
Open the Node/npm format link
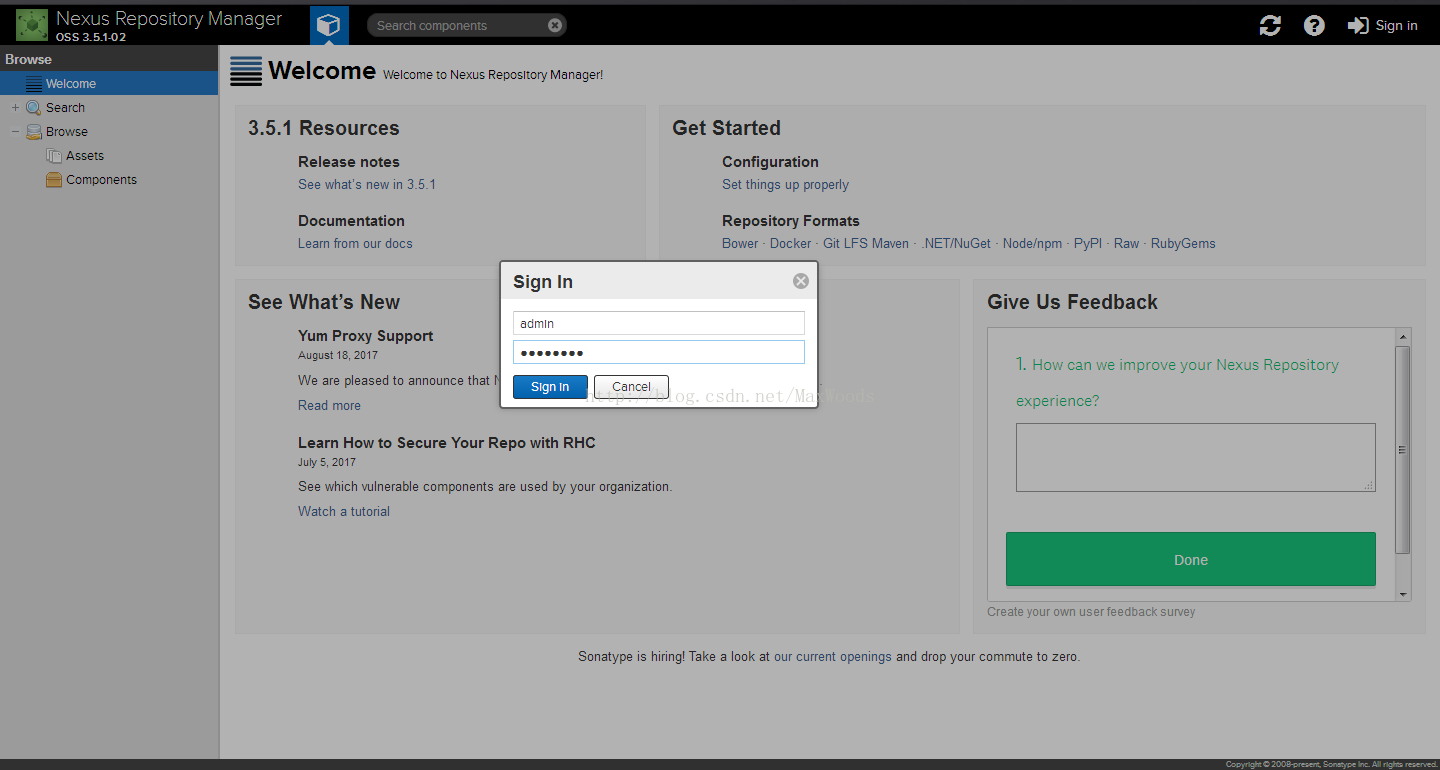point(1032,244)
